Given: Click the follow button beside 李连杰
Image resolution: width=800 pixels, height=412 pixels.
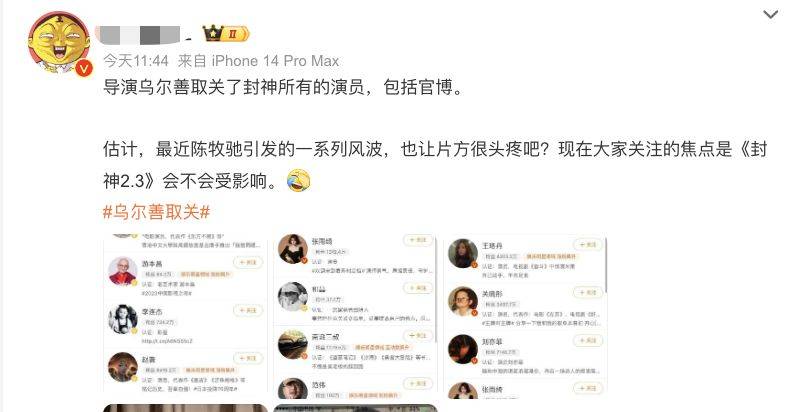Looking at the screenshot, I should (248, 311).
